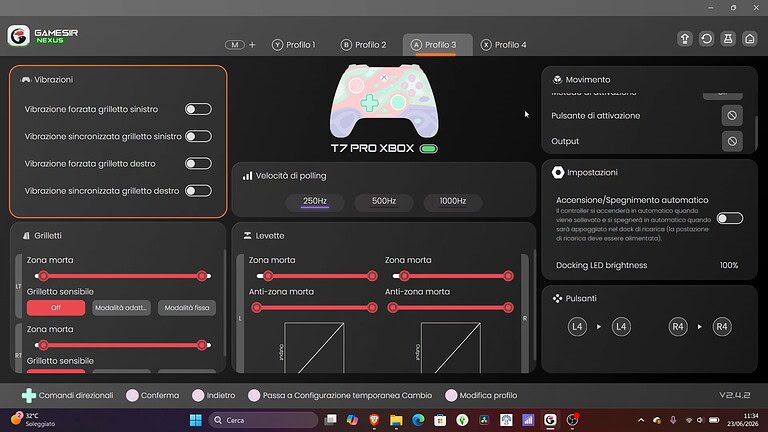Click the plus icon next to M mode
The width and height of the screenshot is (768, 432).
[x=252, y=45]
